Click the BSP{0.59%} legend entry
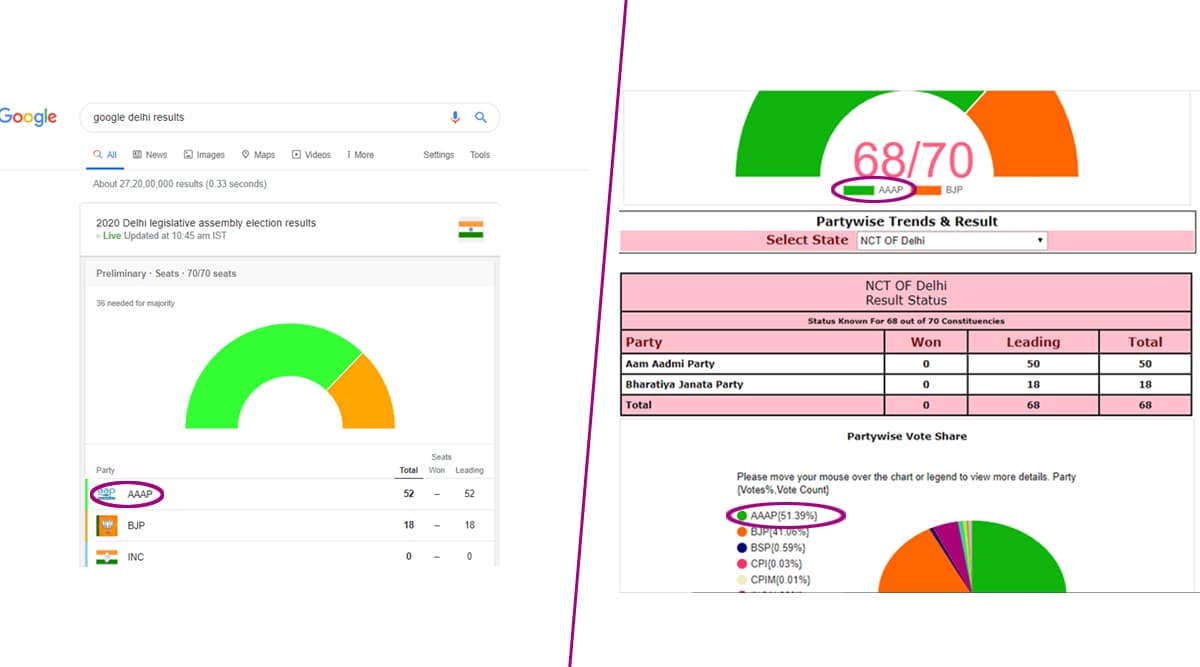1200x667 pixels. (x=770, y=548)
